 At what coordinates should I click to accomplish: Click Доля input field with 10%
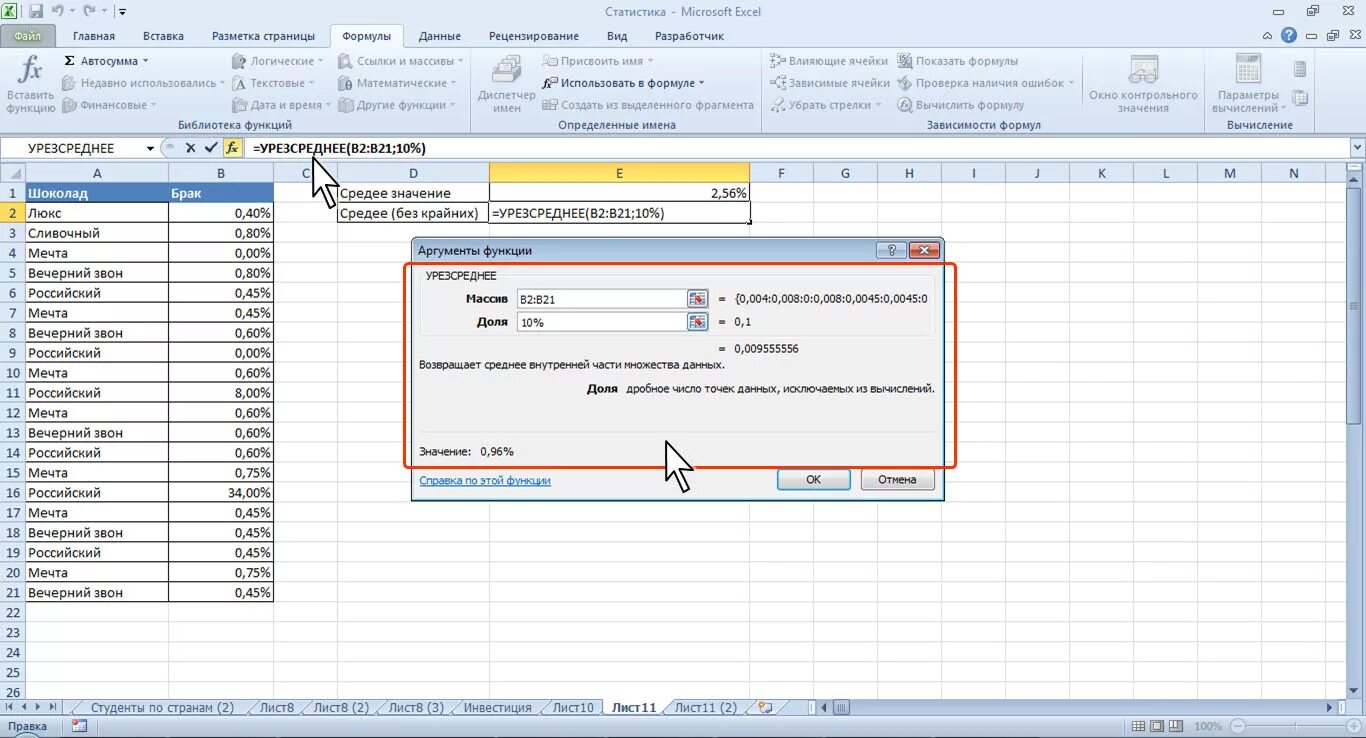[x=600, y=322]
